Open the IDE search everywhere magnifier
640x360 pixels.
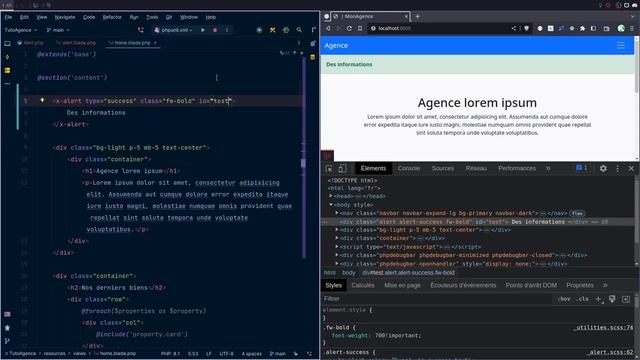299,30
